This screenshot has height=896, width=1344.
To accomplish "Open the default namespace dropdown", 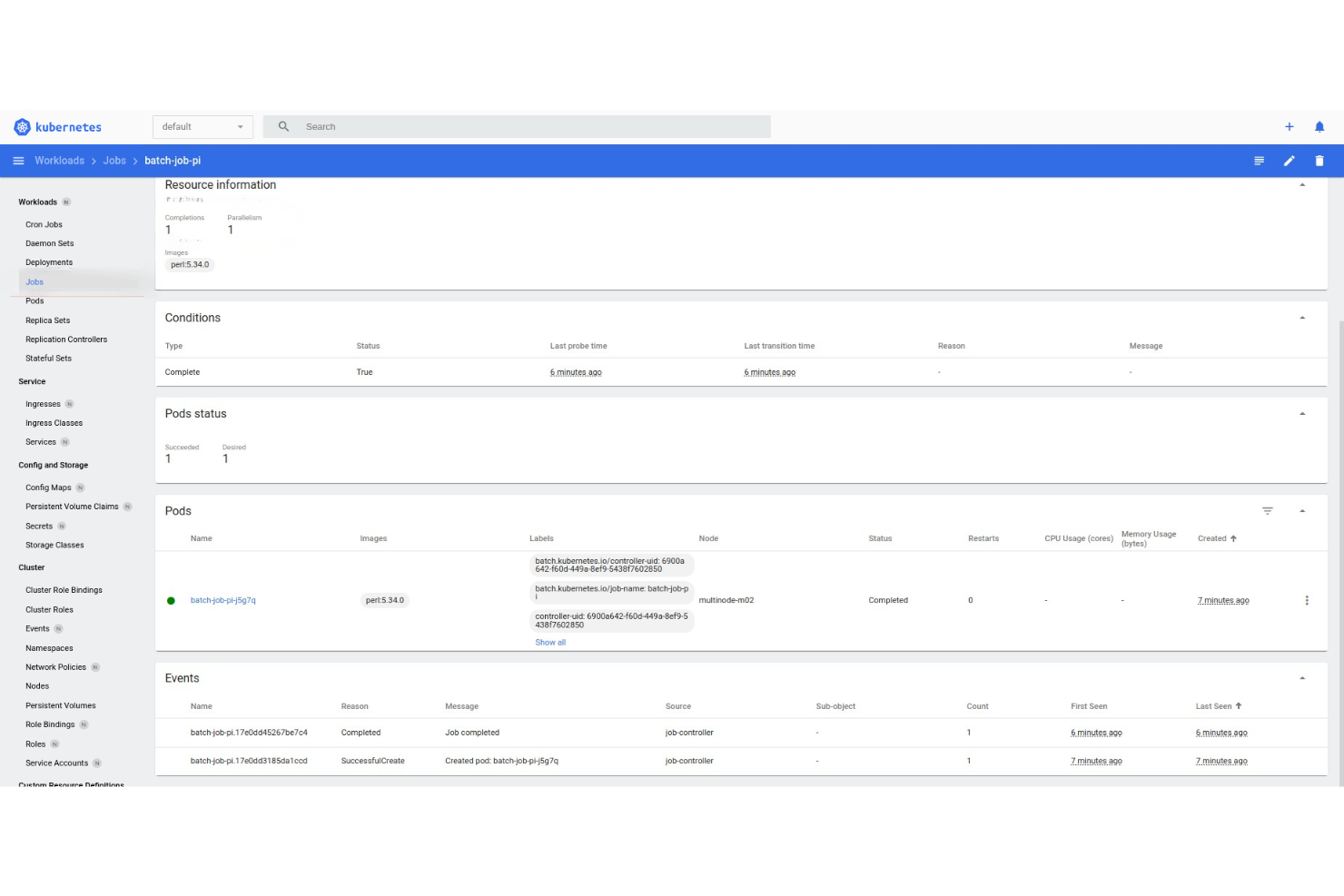I will pos(202,126).
